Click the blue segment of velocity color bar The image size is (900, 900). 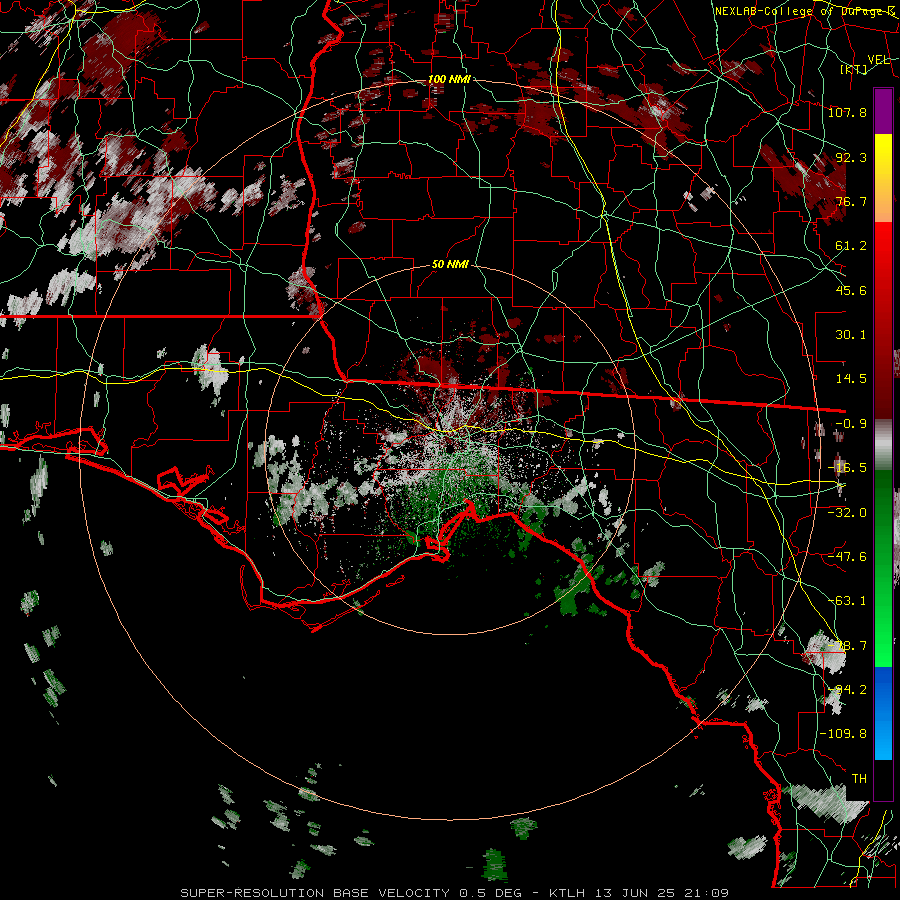[883, 713]
